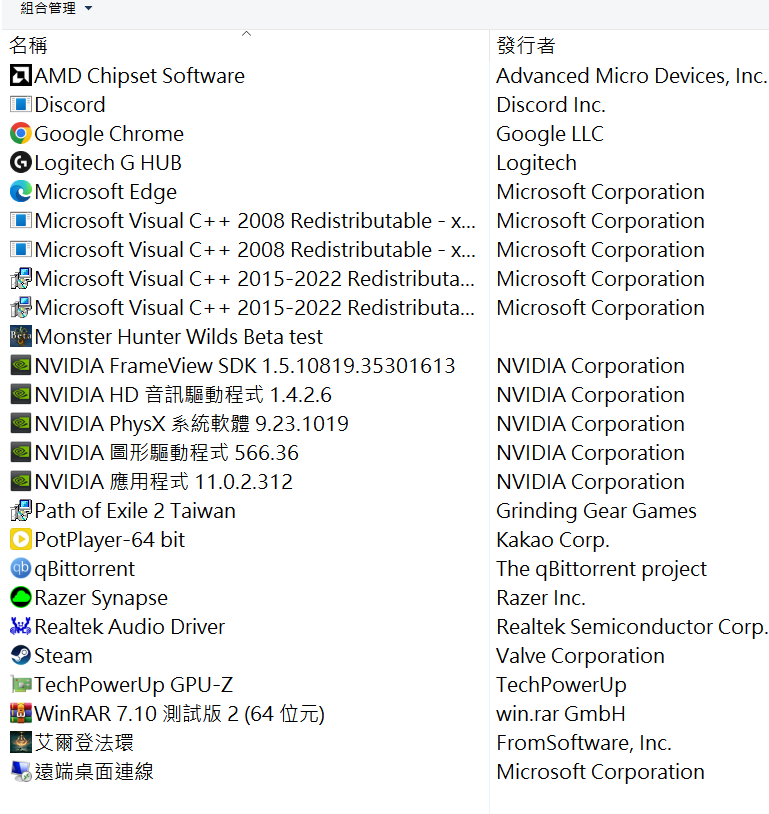
Task: Click publisher Realtek Semiconductor Corp.
Action: click(631, 627)
